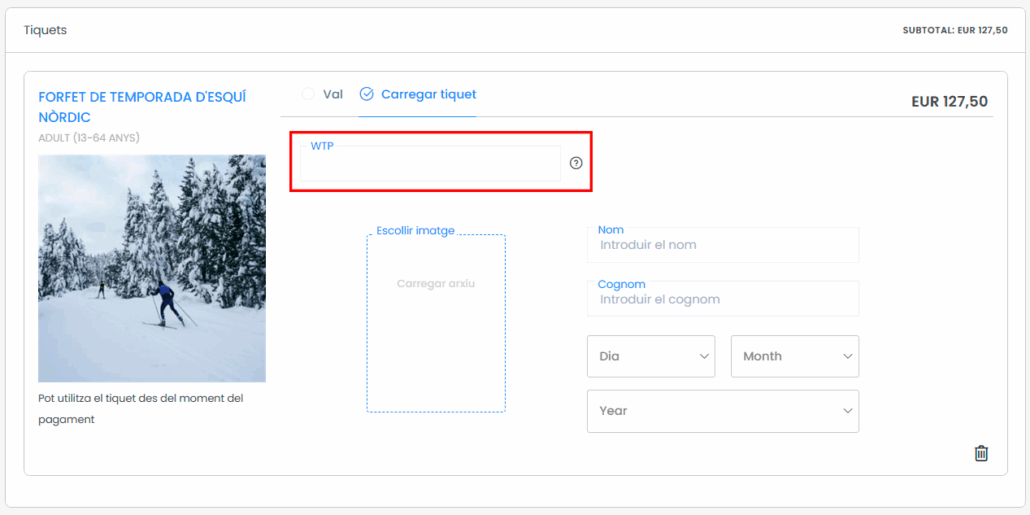Viewport: 1030px width, 515px height.
Task: Click the Carregar arxiu text
Action: [x=436, y=283]
